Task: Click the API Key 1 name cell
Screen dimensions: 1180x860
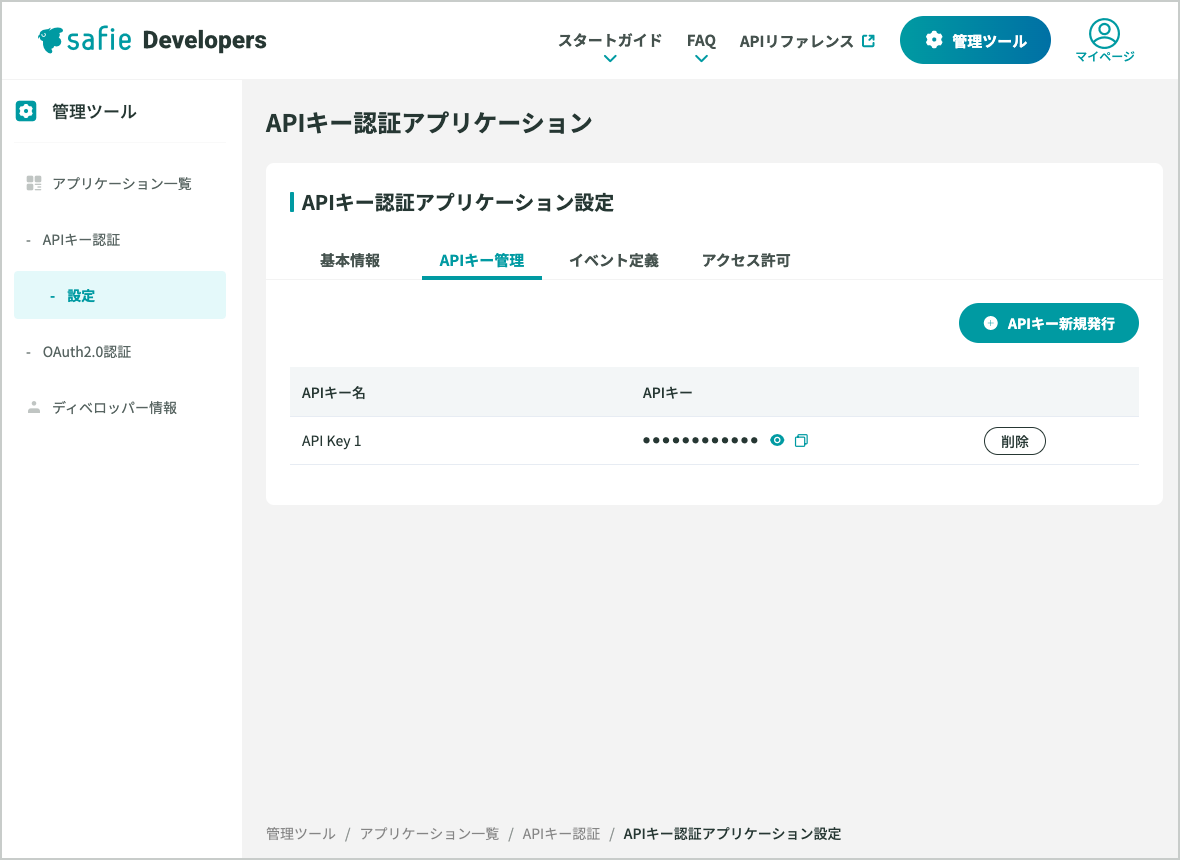Action: point(332,441)
